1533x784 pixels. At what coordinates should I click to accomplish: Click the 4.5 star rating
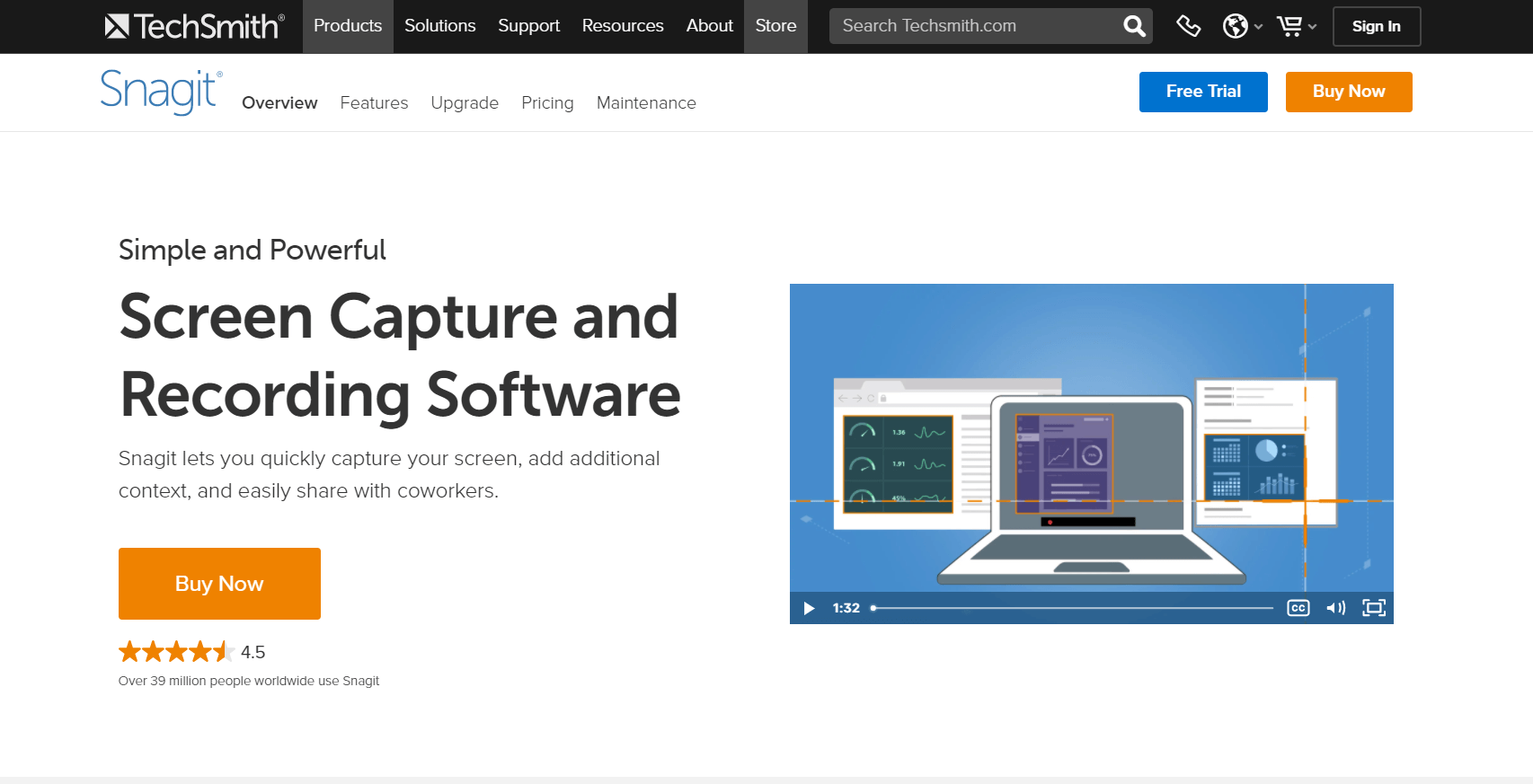tap(191, 652)
